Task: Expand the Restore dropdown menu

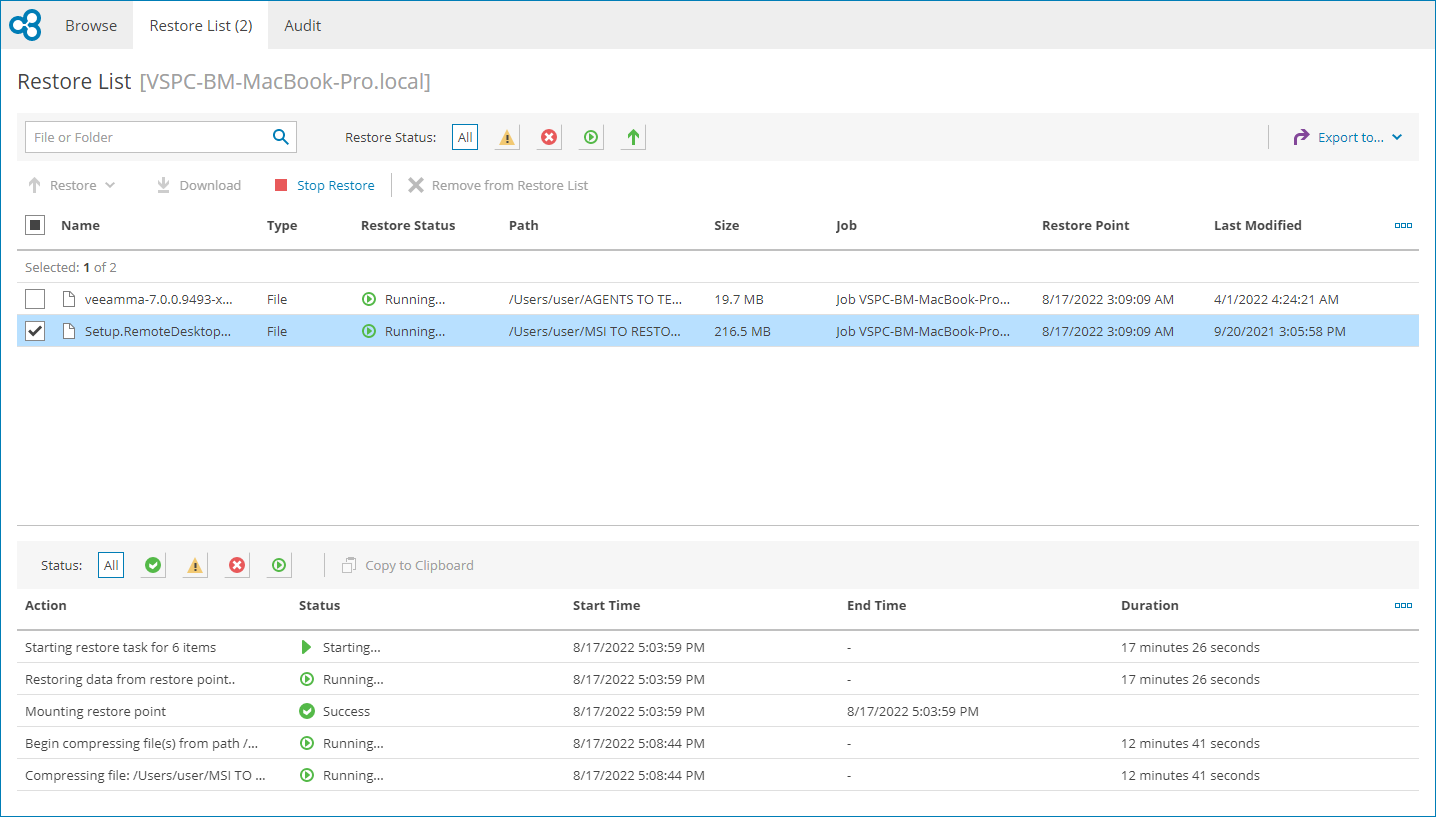Action: click(72, 185)
